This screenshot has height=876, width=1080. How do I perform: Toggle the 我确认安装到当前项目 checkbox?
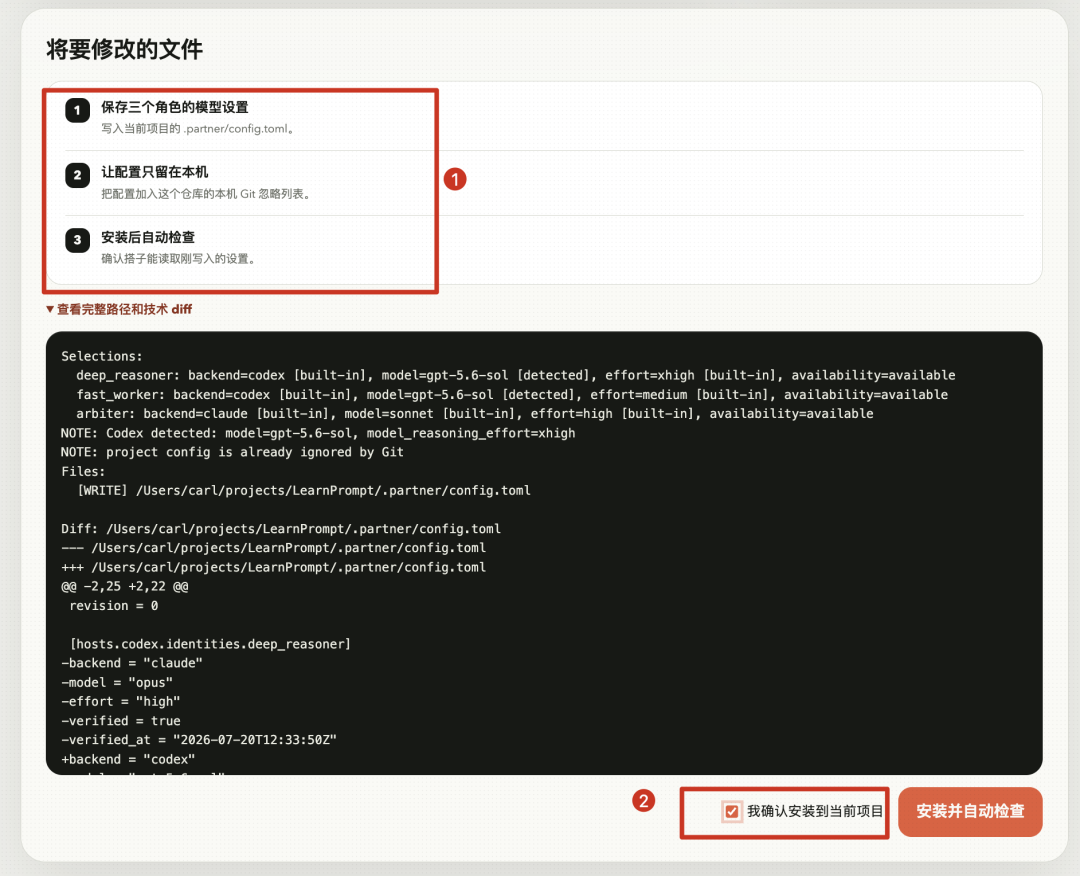731,811
